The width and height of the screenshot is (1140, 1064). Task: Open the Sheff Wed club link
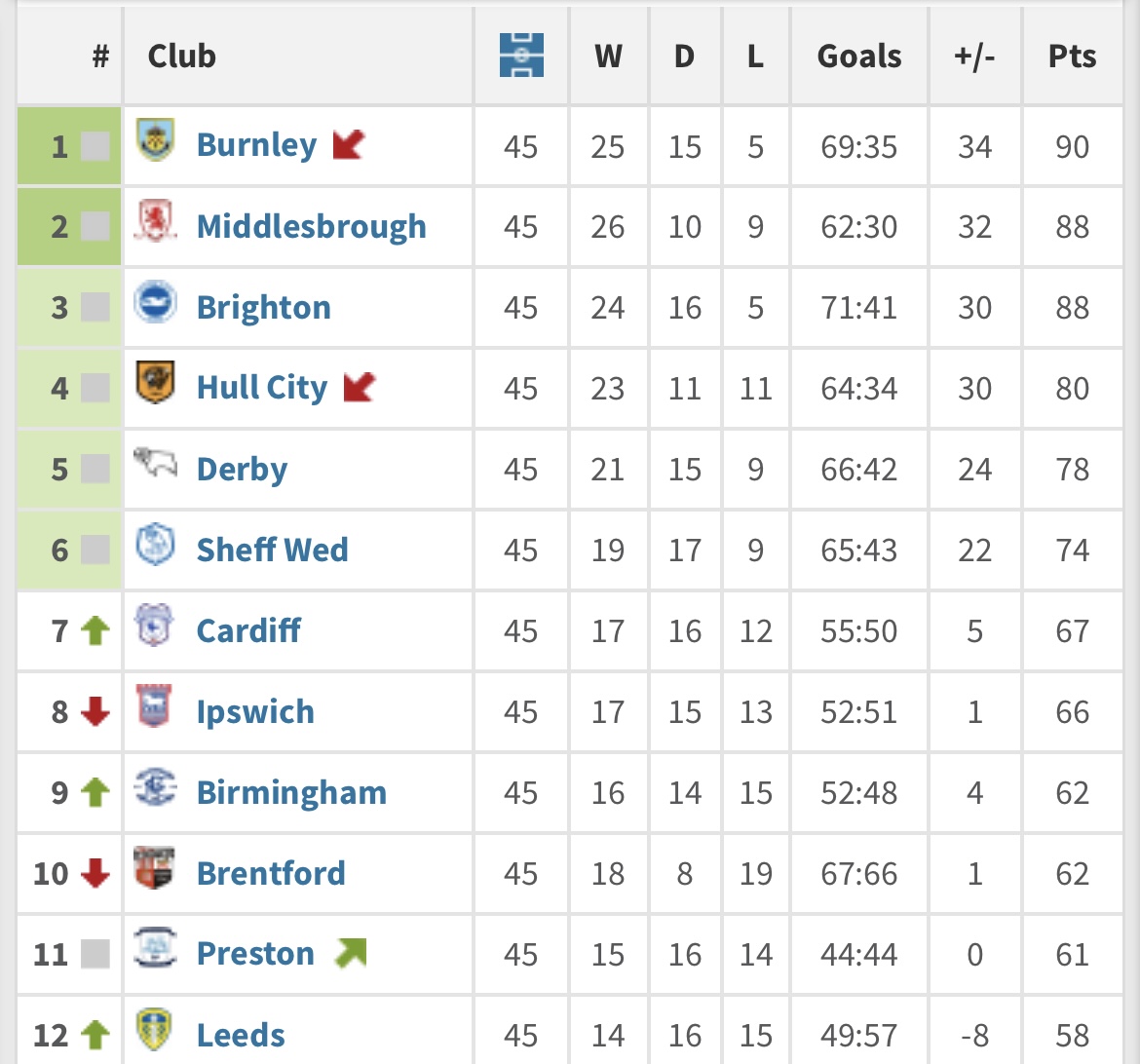click(x=272, y=550)
